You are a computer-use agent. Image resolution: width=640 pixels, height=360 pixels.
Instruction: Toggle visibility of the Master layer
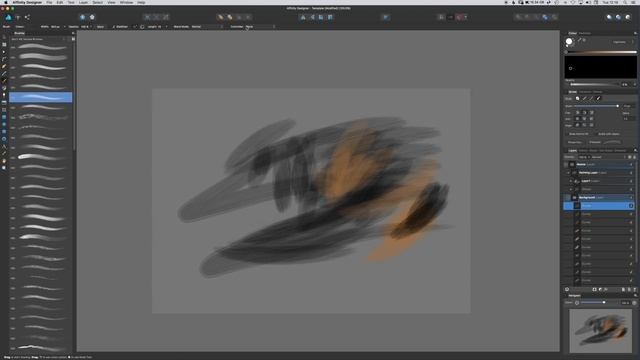pos(631,164)
